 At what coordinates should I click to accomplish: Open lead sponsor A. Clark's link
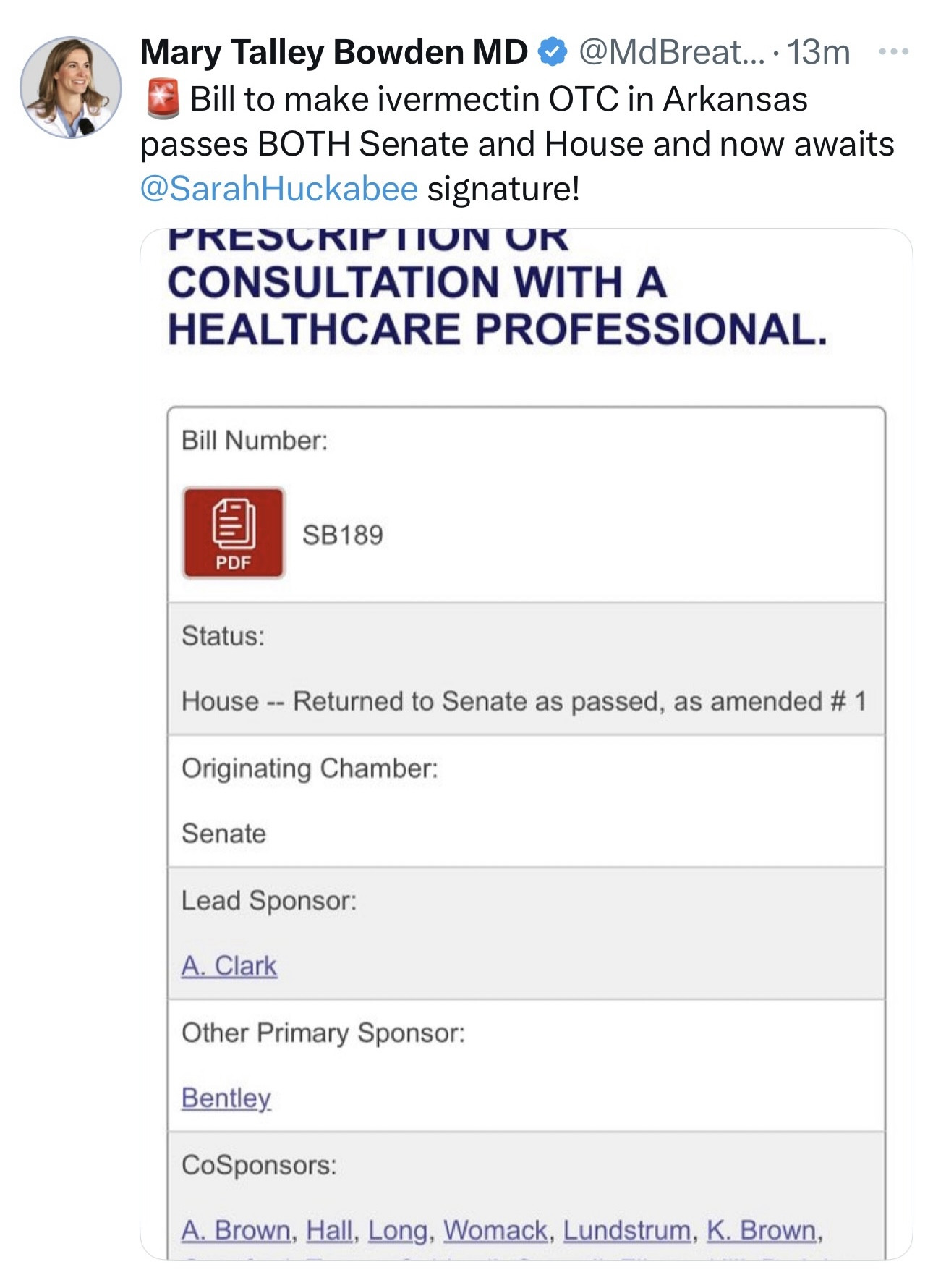[x=229, y=966]
